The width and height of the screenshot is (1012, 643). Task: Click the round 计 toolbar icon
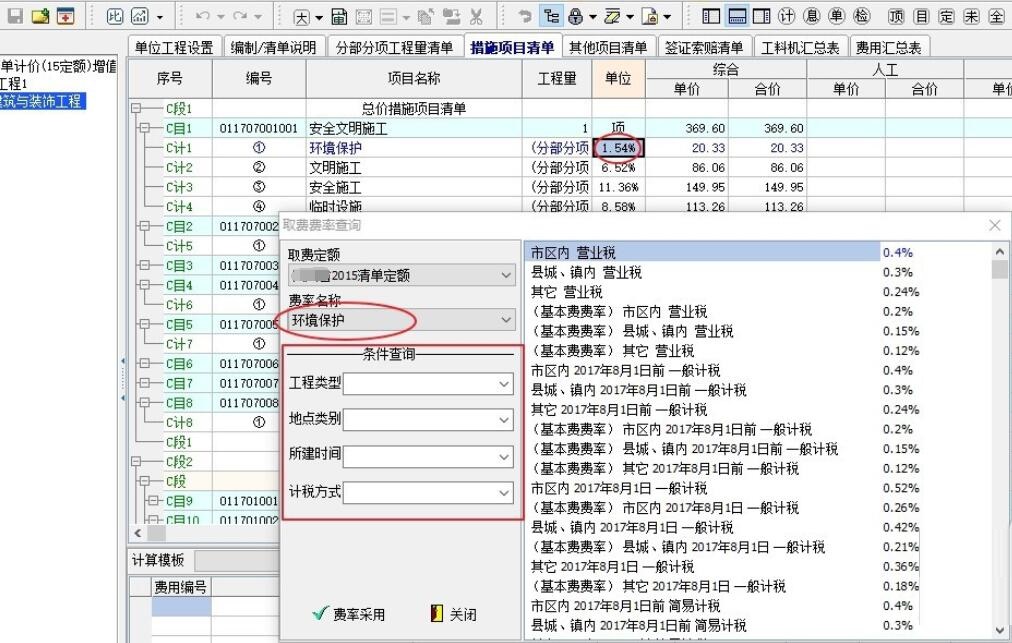pyautogui.click(x=787, y=16)
